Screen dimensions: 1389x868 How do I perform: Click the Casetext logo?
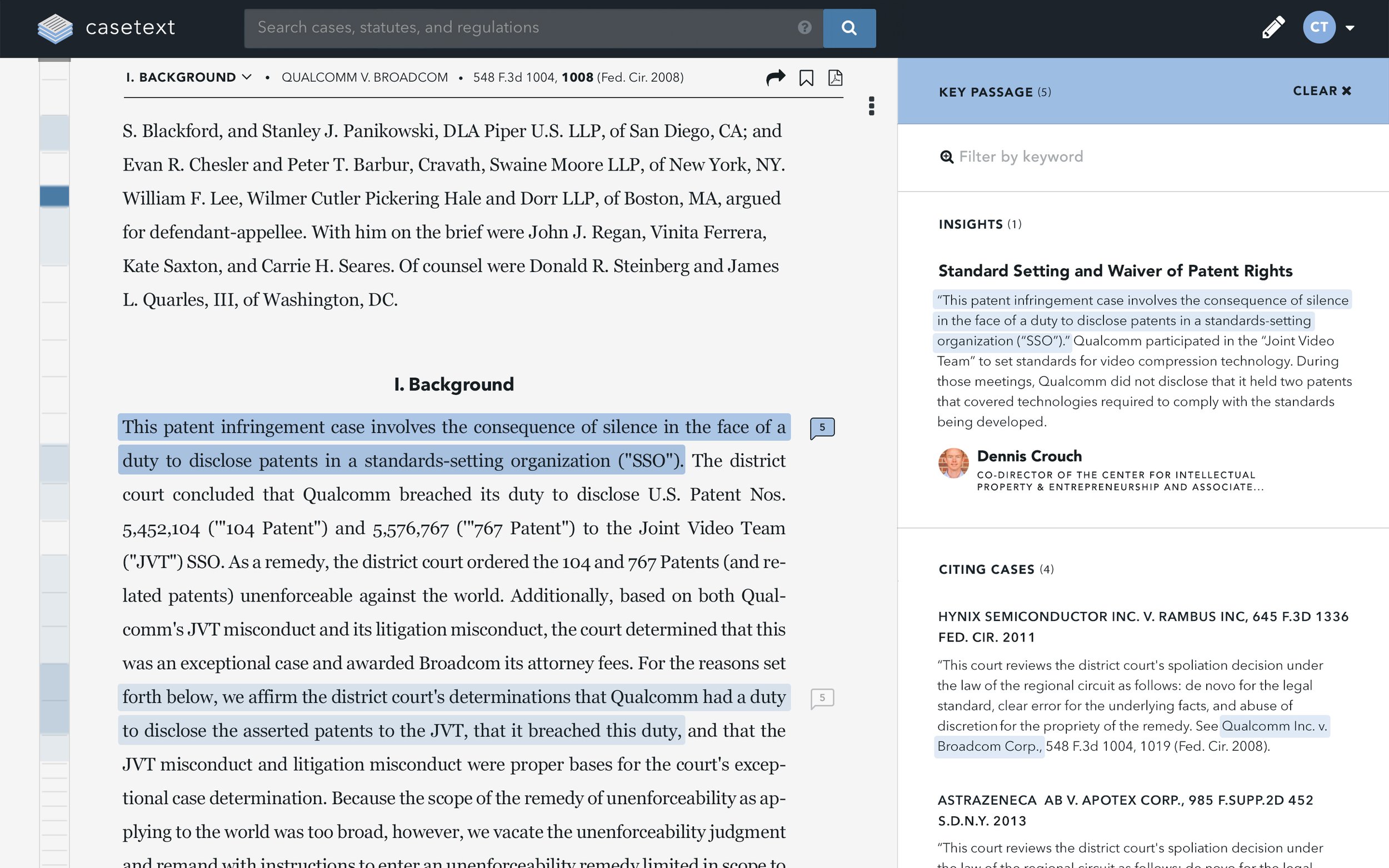[x=106, y=27]
